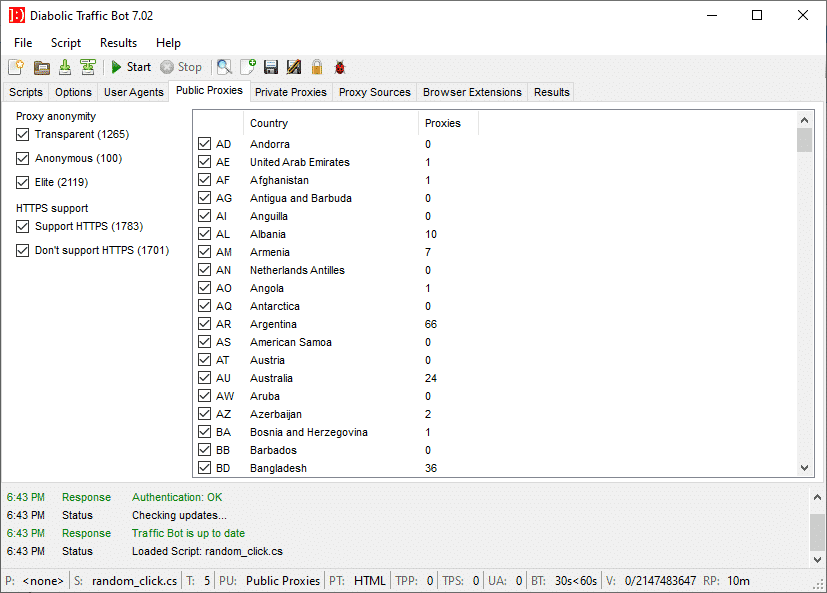Uncheck the AR Argentina country checkbox
Image resolution: width=827 pixels, height=593 pixels.
pyautogui.click(x=205, y=323)
